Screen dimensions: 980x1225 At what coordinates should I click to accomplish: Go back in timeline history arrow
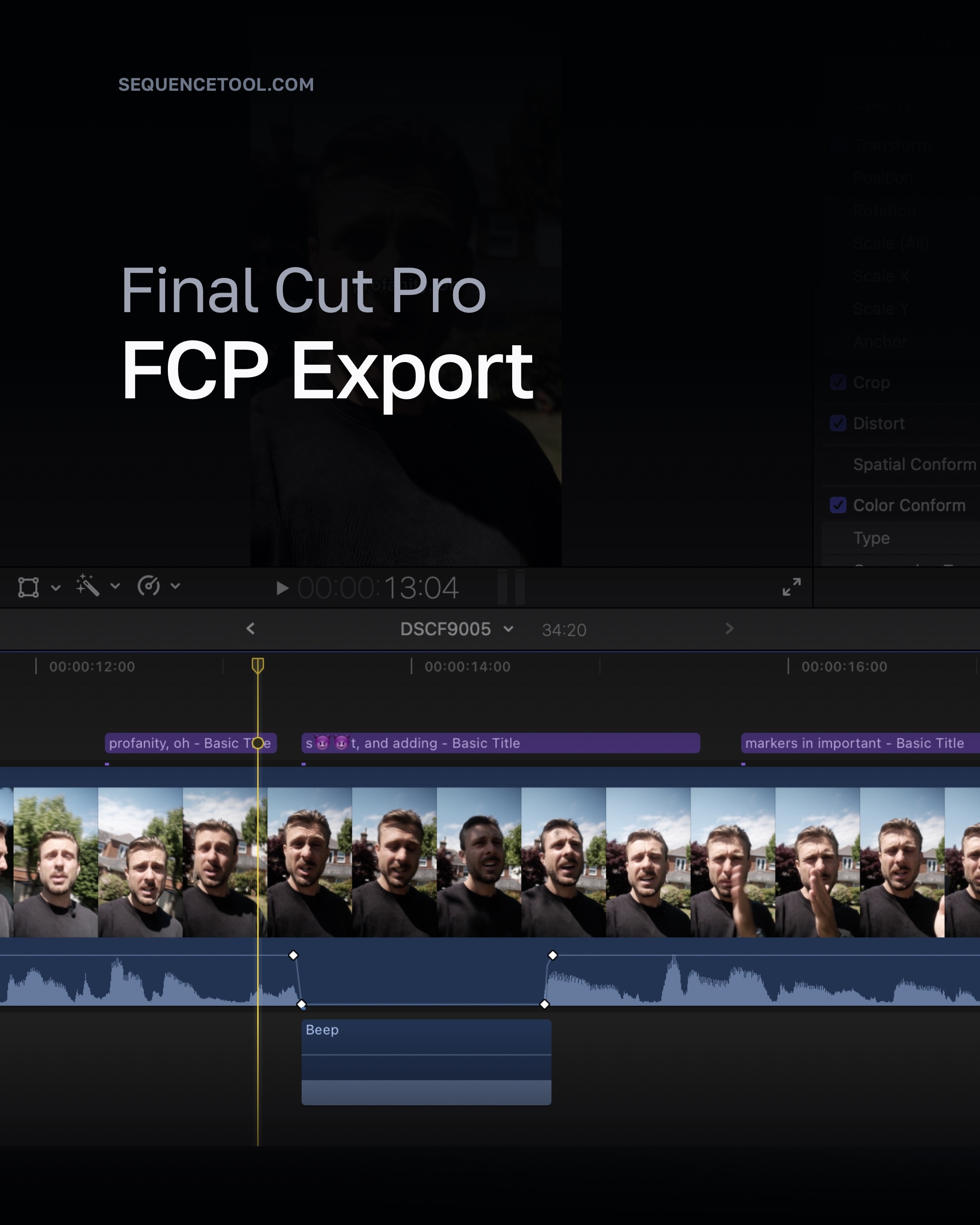(x=250, y=628)
